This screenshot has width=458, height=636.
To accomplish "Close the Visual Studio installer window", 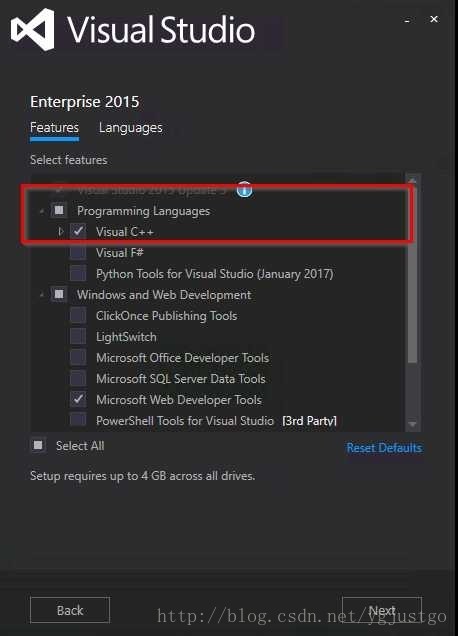I will [x=434, y=19].
